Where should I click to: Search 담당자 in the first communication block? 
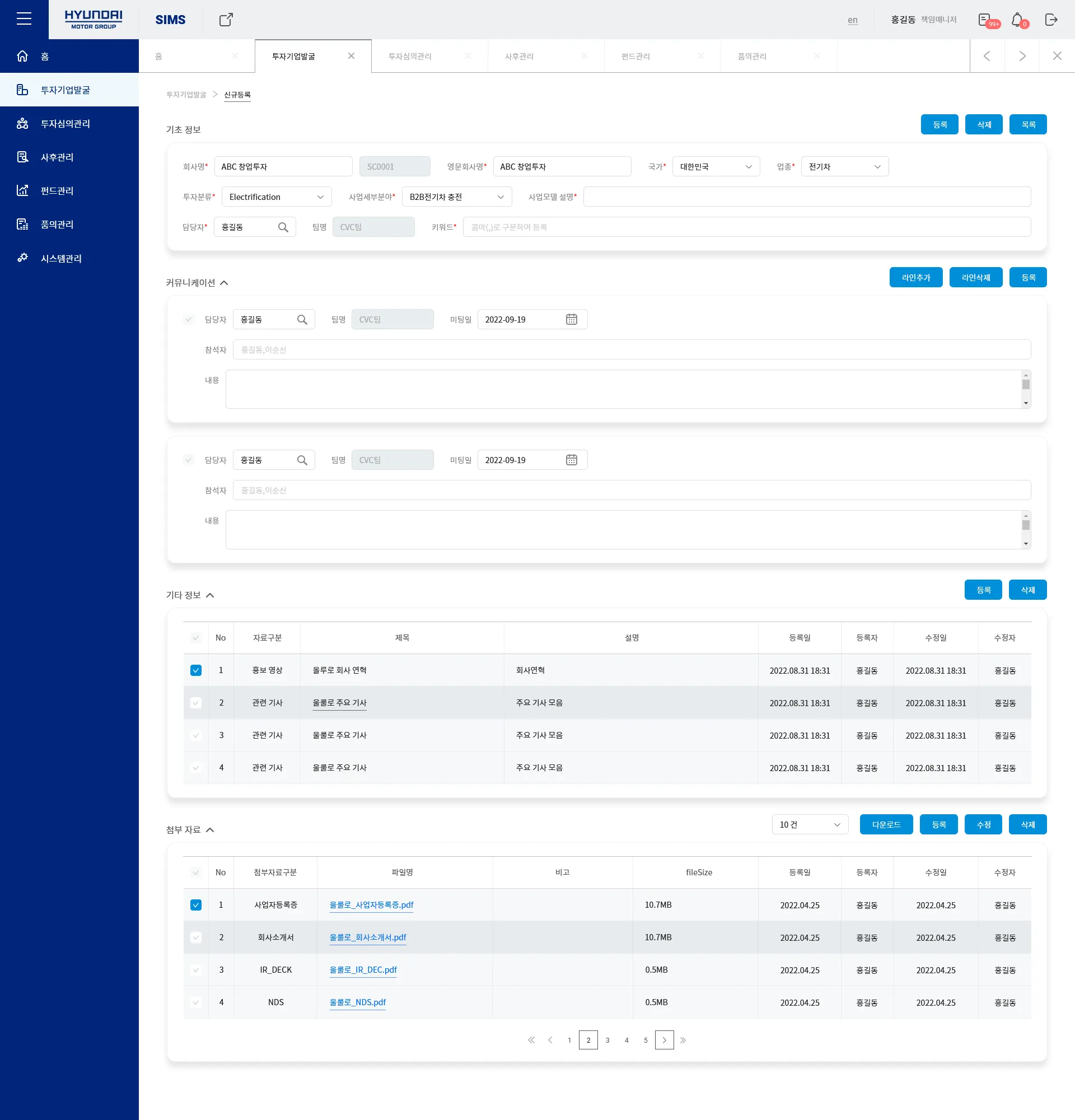[302, 319]
